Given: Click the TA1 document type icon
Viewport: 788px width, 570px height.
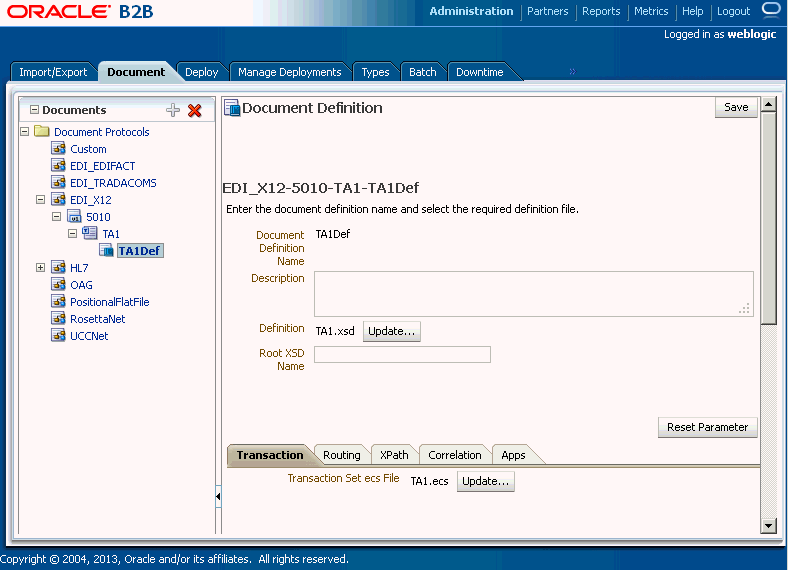Looking at the screenshot, I should [x=90, y=233].
